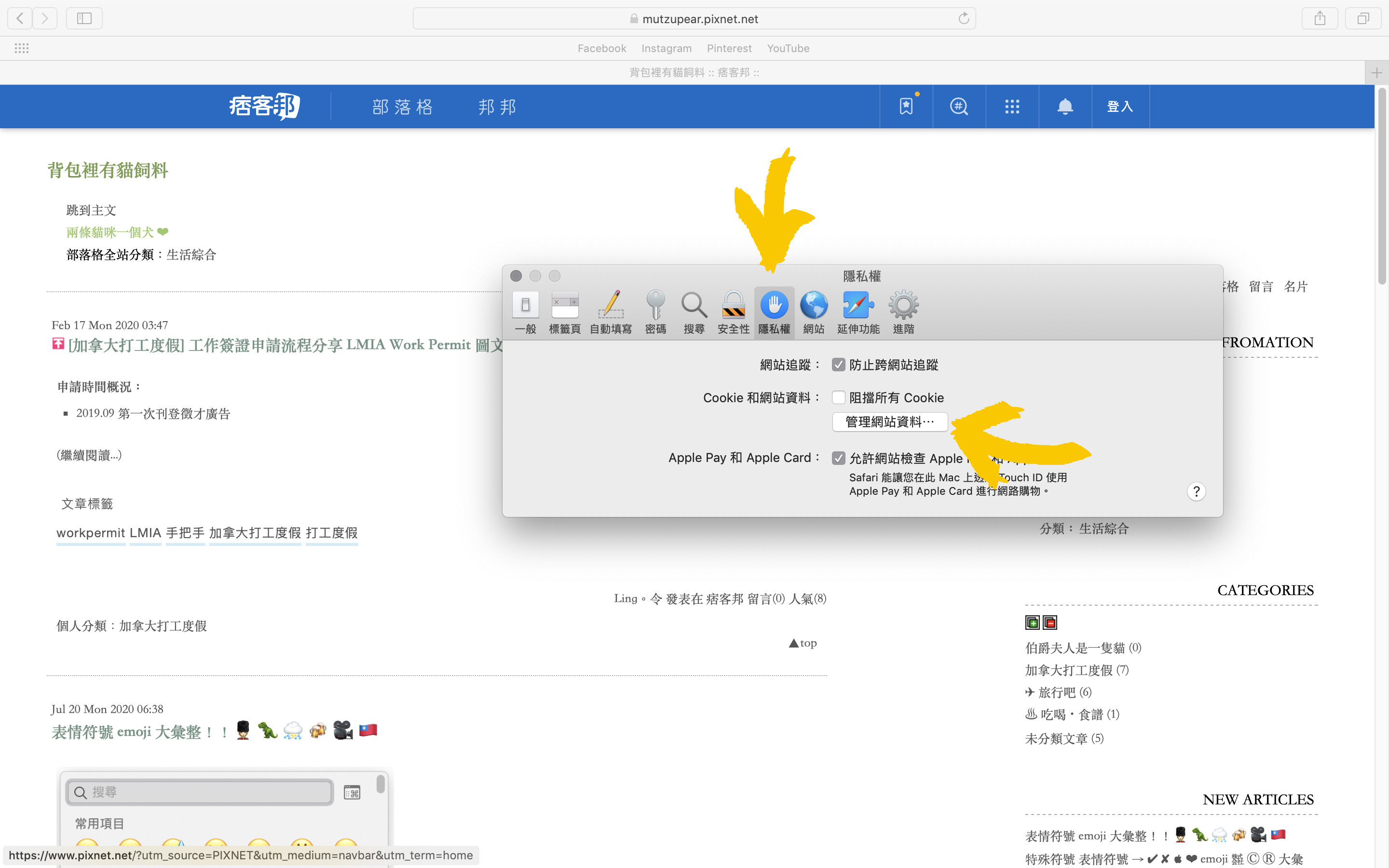The width and height of the screenshot is (1389, 868).
Task: Open 留言 link in blog menu
Action: [x=1261, y=286]
